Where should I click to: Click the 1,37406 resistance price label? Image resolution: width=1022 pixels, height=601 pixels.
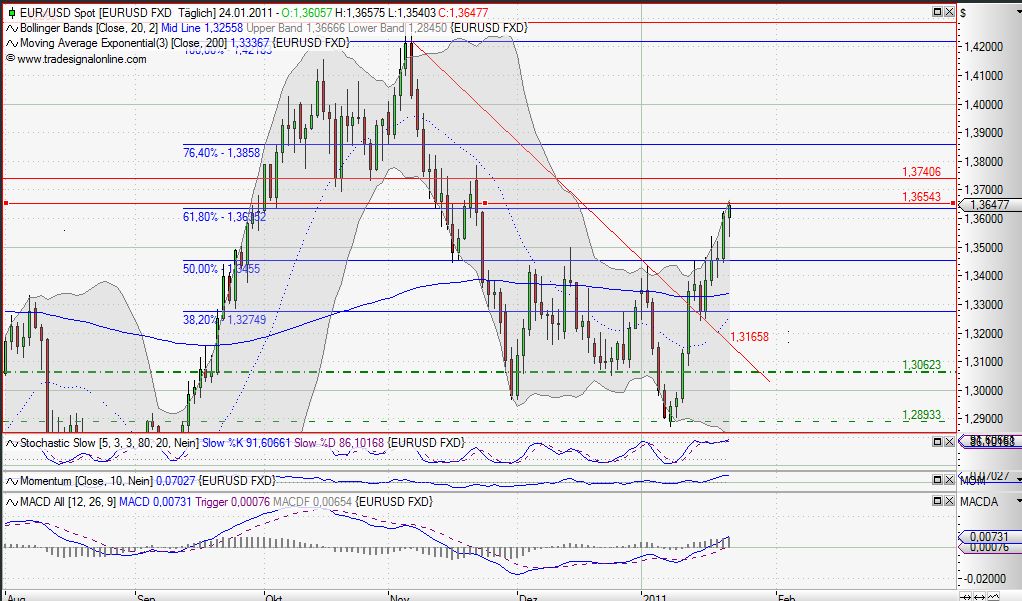[922, 172]
